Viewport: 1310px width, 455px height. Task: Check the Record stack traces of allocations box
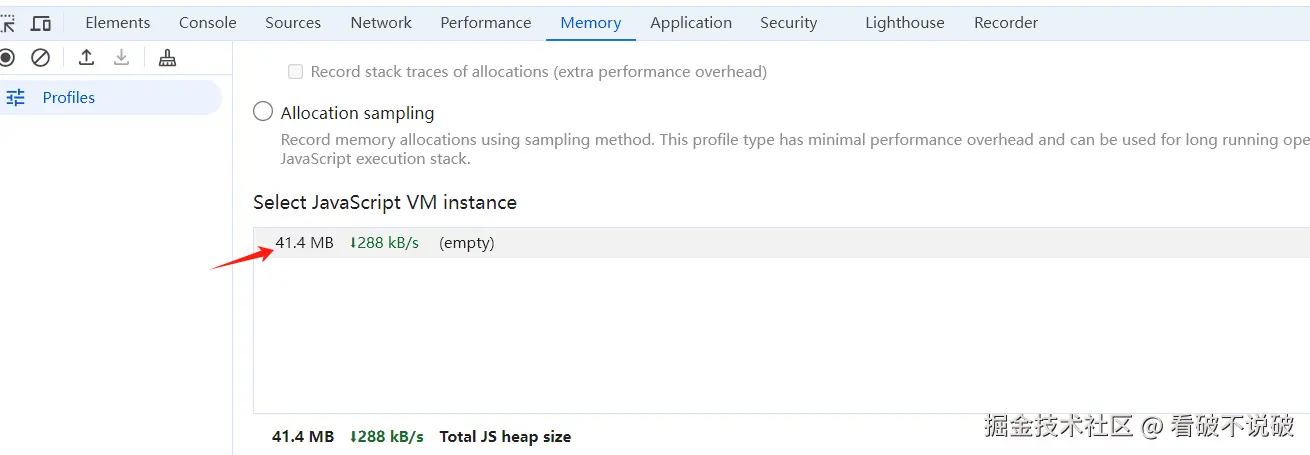295,72
